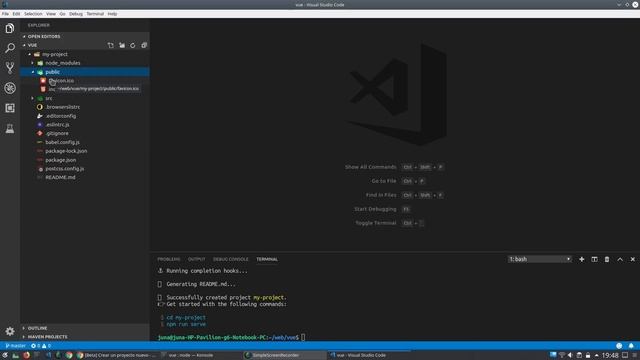Select the 1: bash terminal dropdown
The width and height of the screenshot is (640, 360).
point(540,259)
